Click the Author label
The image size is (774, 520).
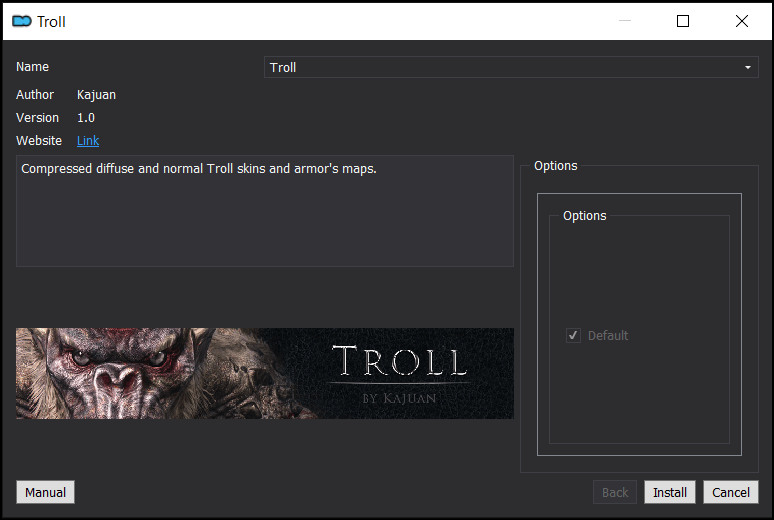pos(35,95)
